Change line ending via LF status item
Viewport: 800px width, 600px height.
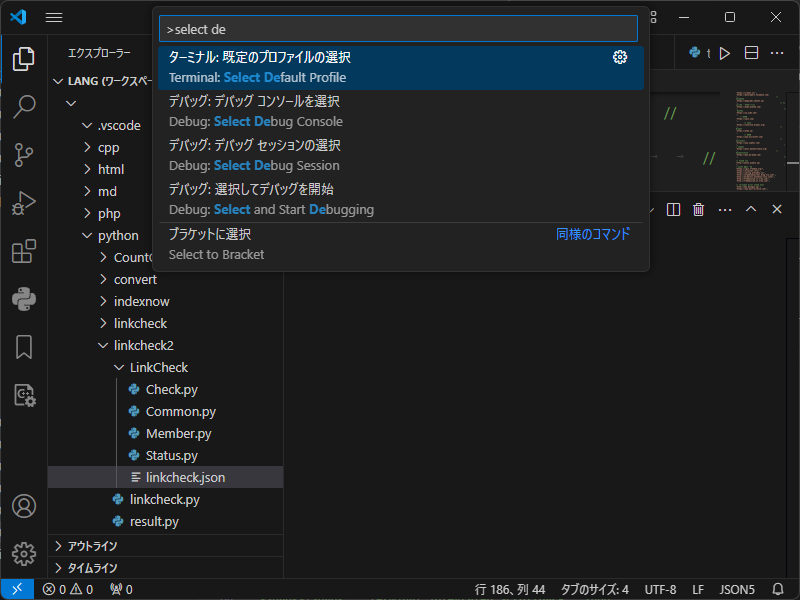coord(698,589)
